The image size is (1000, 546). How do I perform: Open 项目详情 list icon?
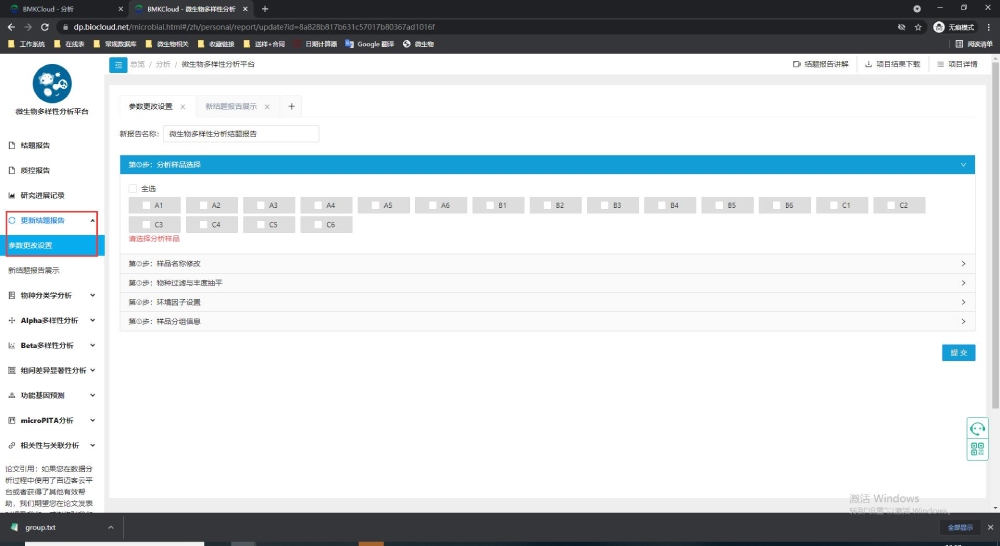point(939,64)
